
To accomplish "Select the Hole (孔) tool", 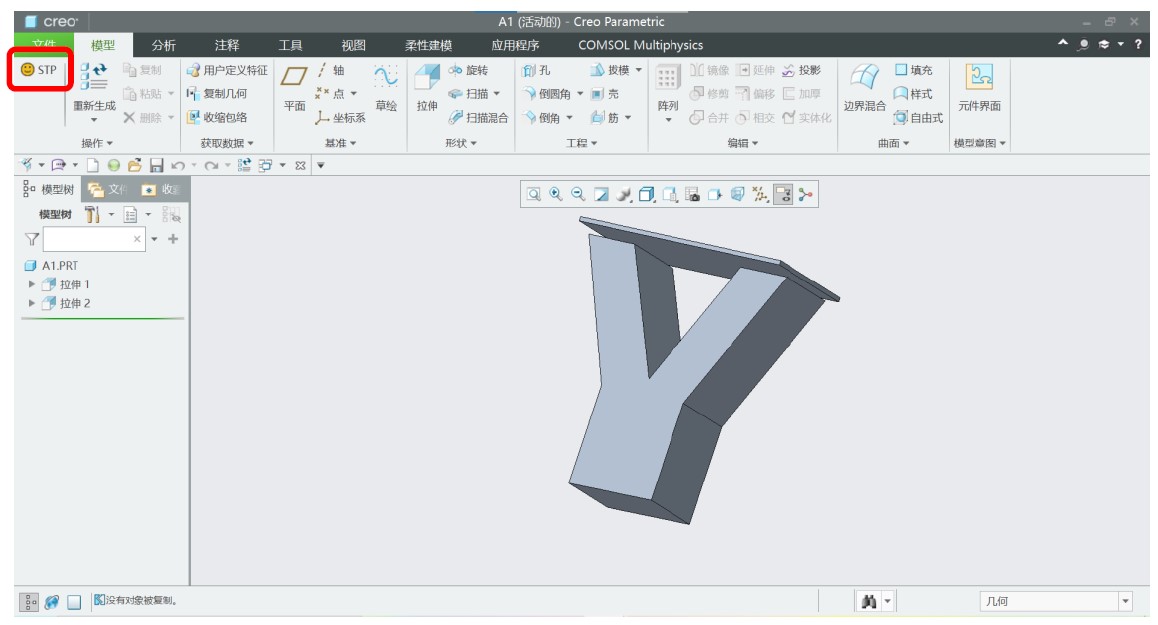I will [x=535, y=70].
